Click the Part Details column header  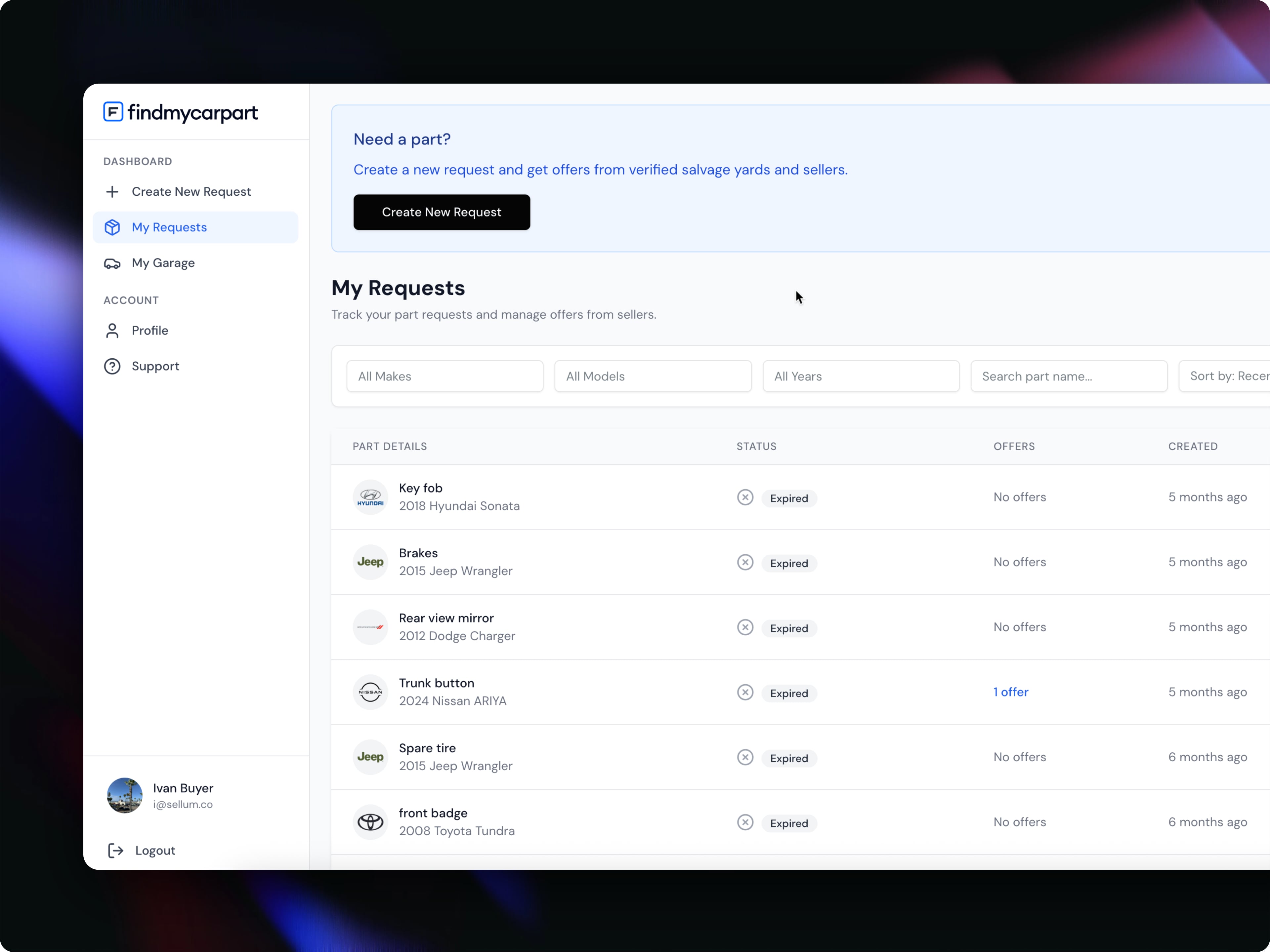tap(390, 447)
